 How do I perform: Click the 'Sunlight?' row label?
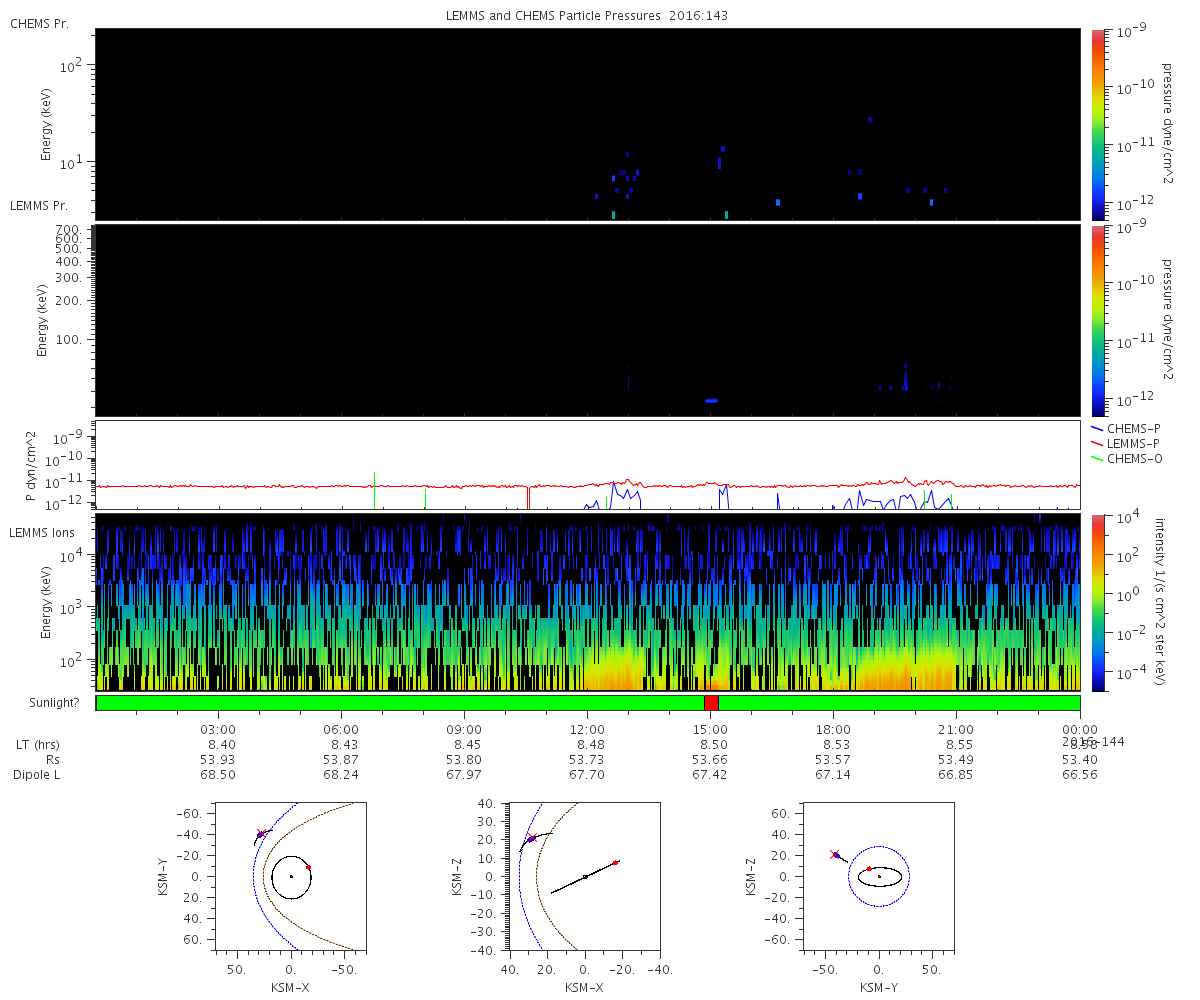click(x=44, y=703)
